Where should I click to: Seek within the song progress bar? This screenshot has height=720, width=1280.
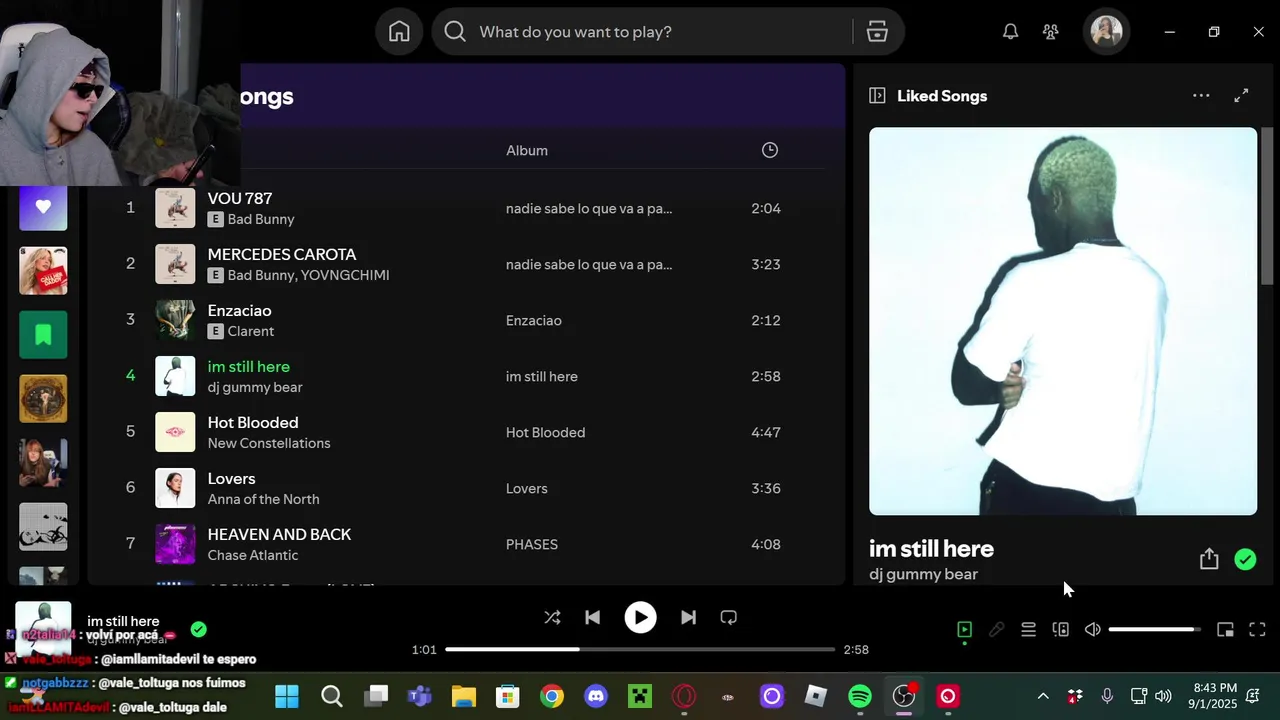point(640,649)
